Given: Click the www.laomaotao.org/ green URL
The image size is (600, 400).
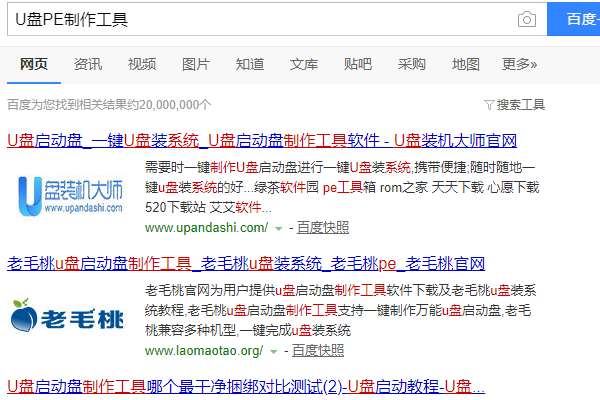Looking at the screenshot, I should click(x=204, y=351).
